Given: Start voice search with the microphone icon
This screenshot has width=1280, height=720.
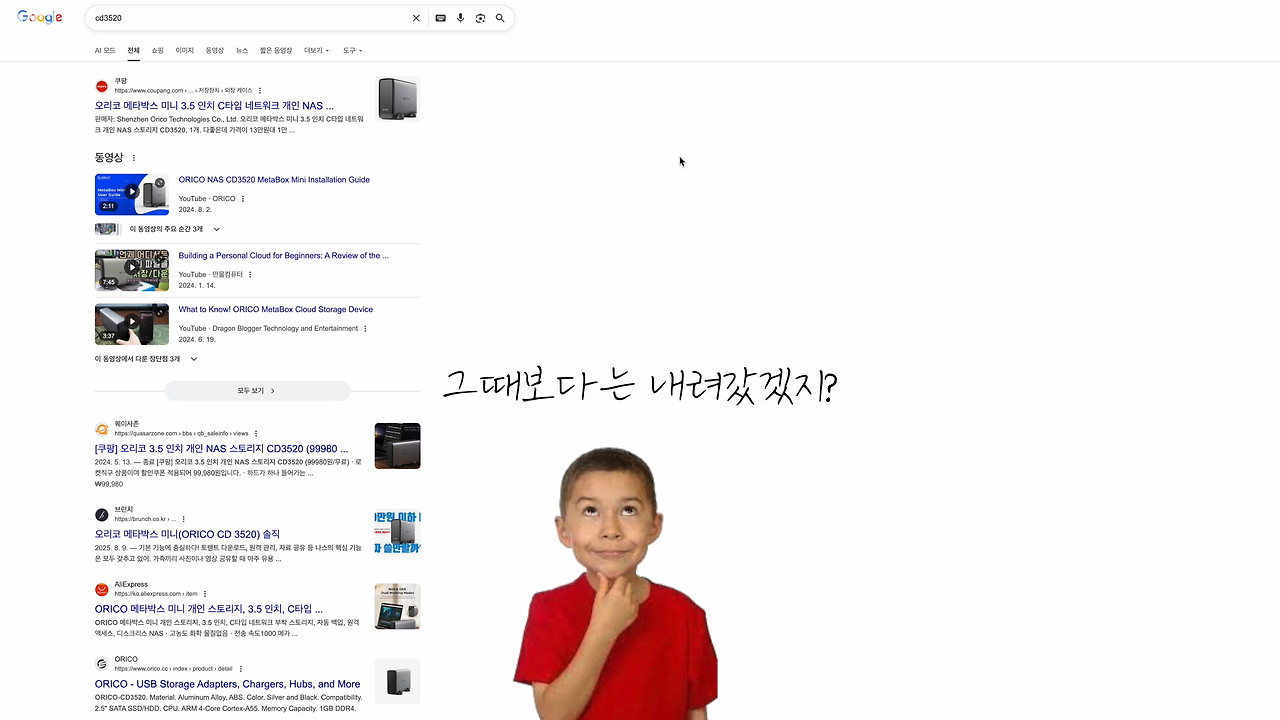Looking at the screenshot, I should (460, 17).
